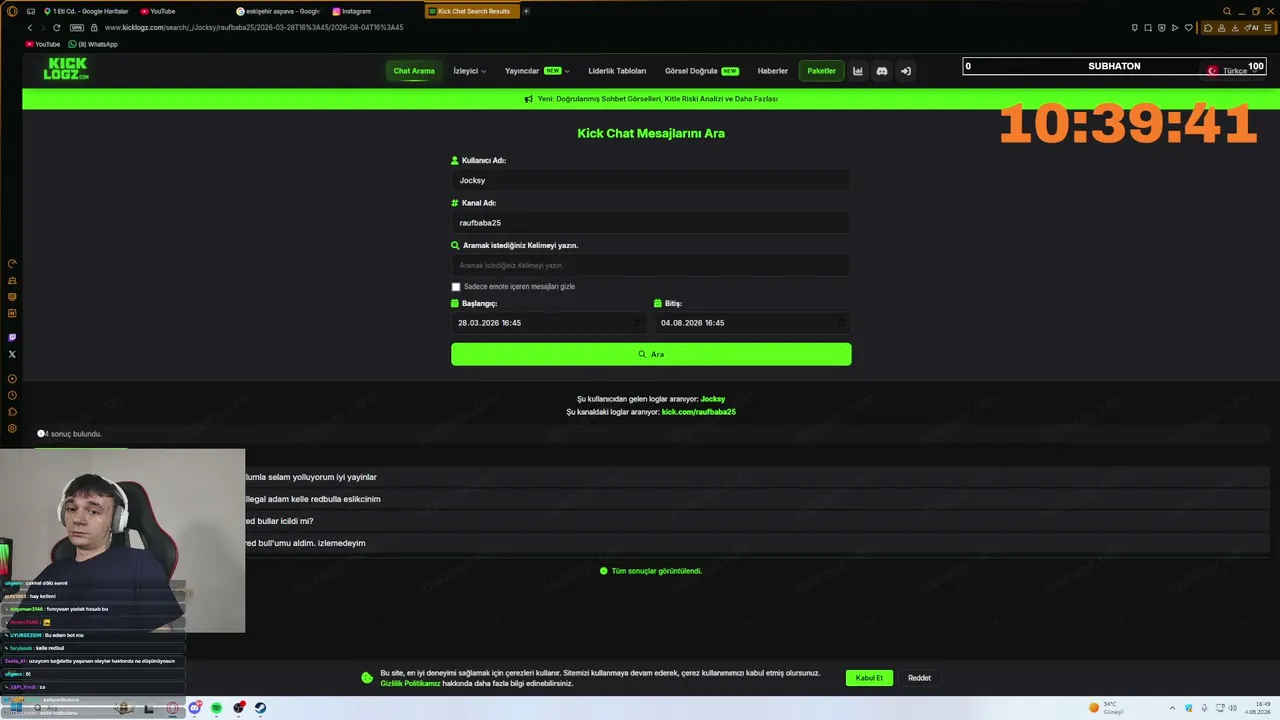Switch to the eskişehir aspava Google tab

coord(279,11)
